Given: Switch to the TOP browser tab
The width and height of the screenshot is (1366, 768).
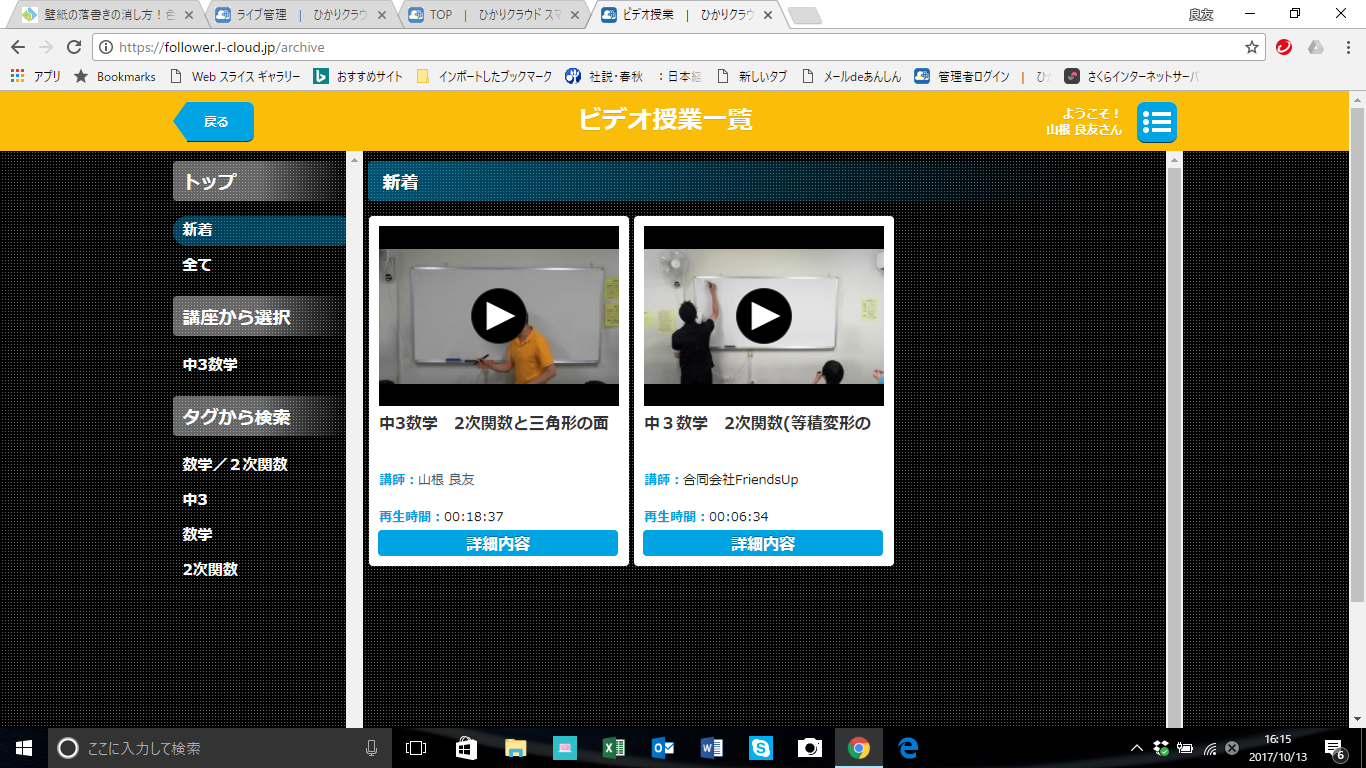Looking at the screenshot, I should click(x=490, y=15).
